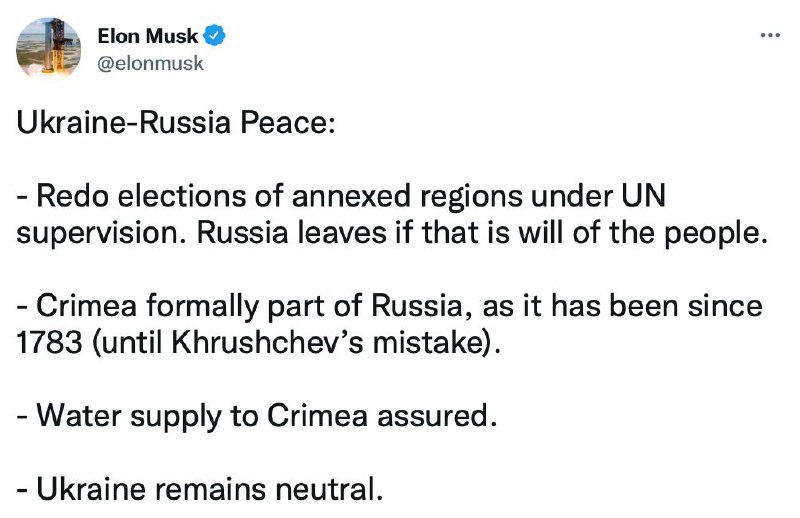The height and width of the screenshot is (518, 800).
Task: Click the word "neutral" in last line
Action: pos(329,489)
